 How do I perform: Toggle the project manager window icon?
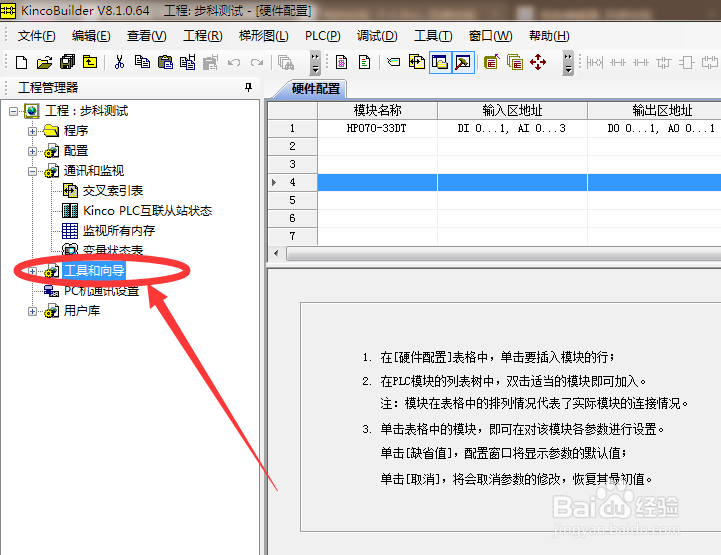[x=440, y=62]
